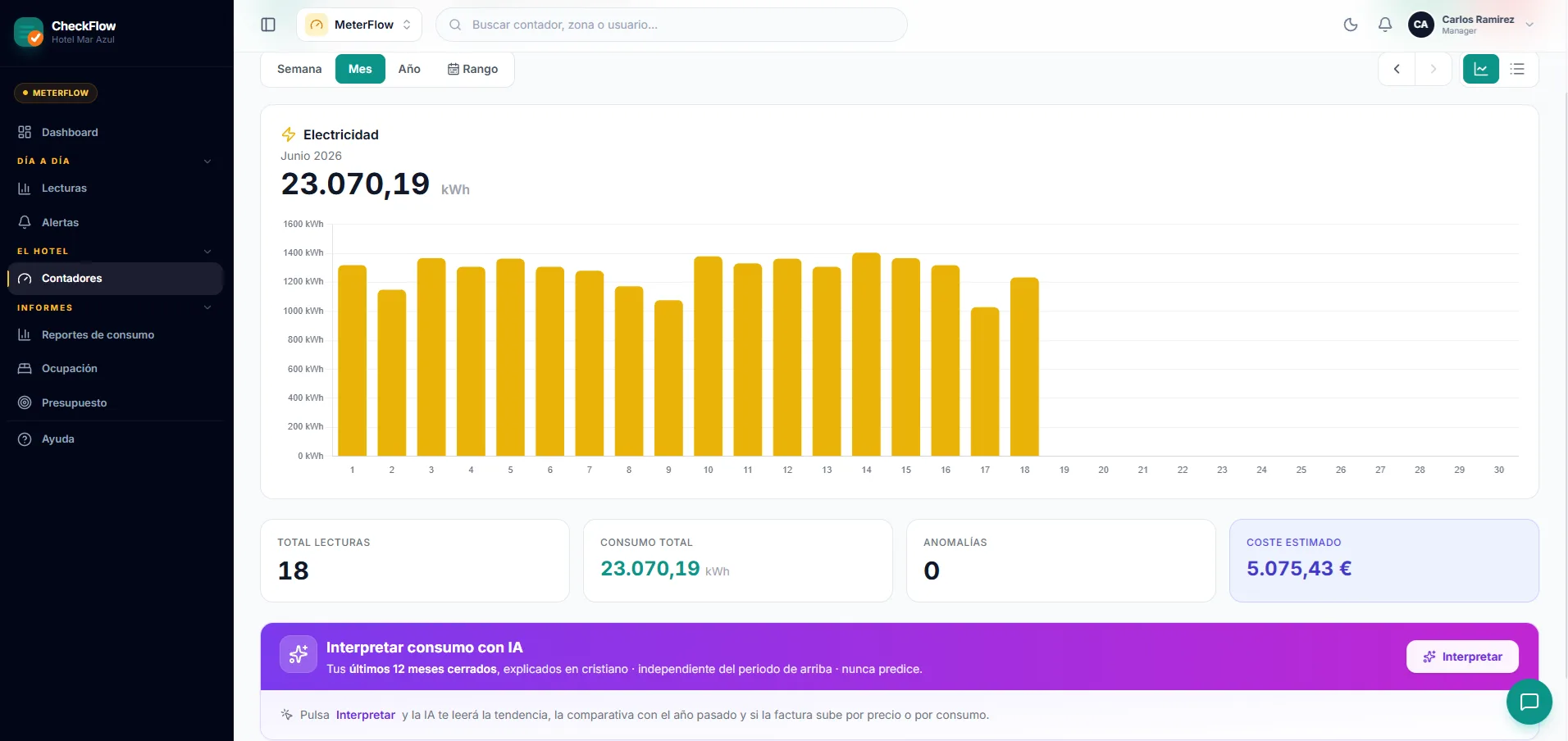Toggle the sidebar panel icon
The width and height of the screenshot is (1568, 741).
point(268,25)
